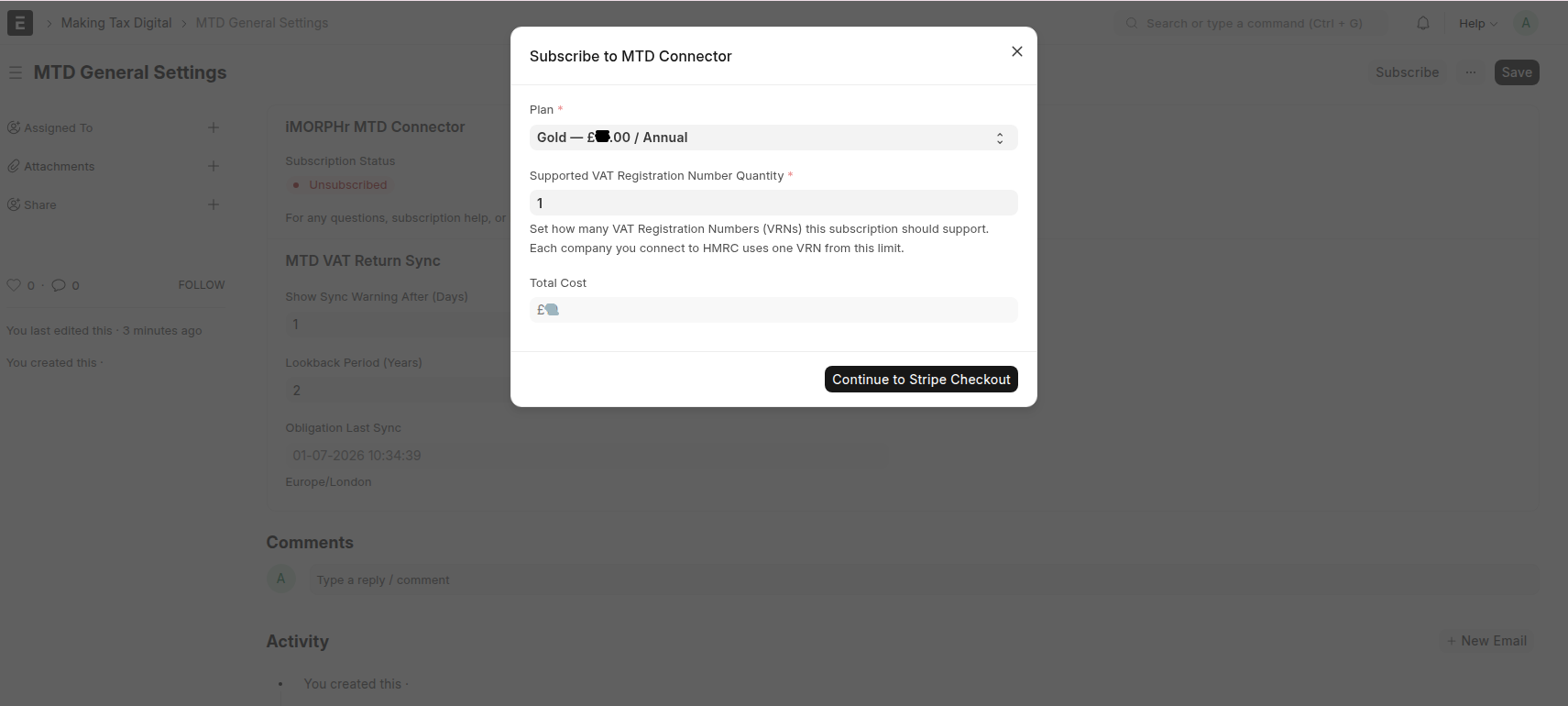
Task: Like the document with heart icon
Action: point(14,285)
